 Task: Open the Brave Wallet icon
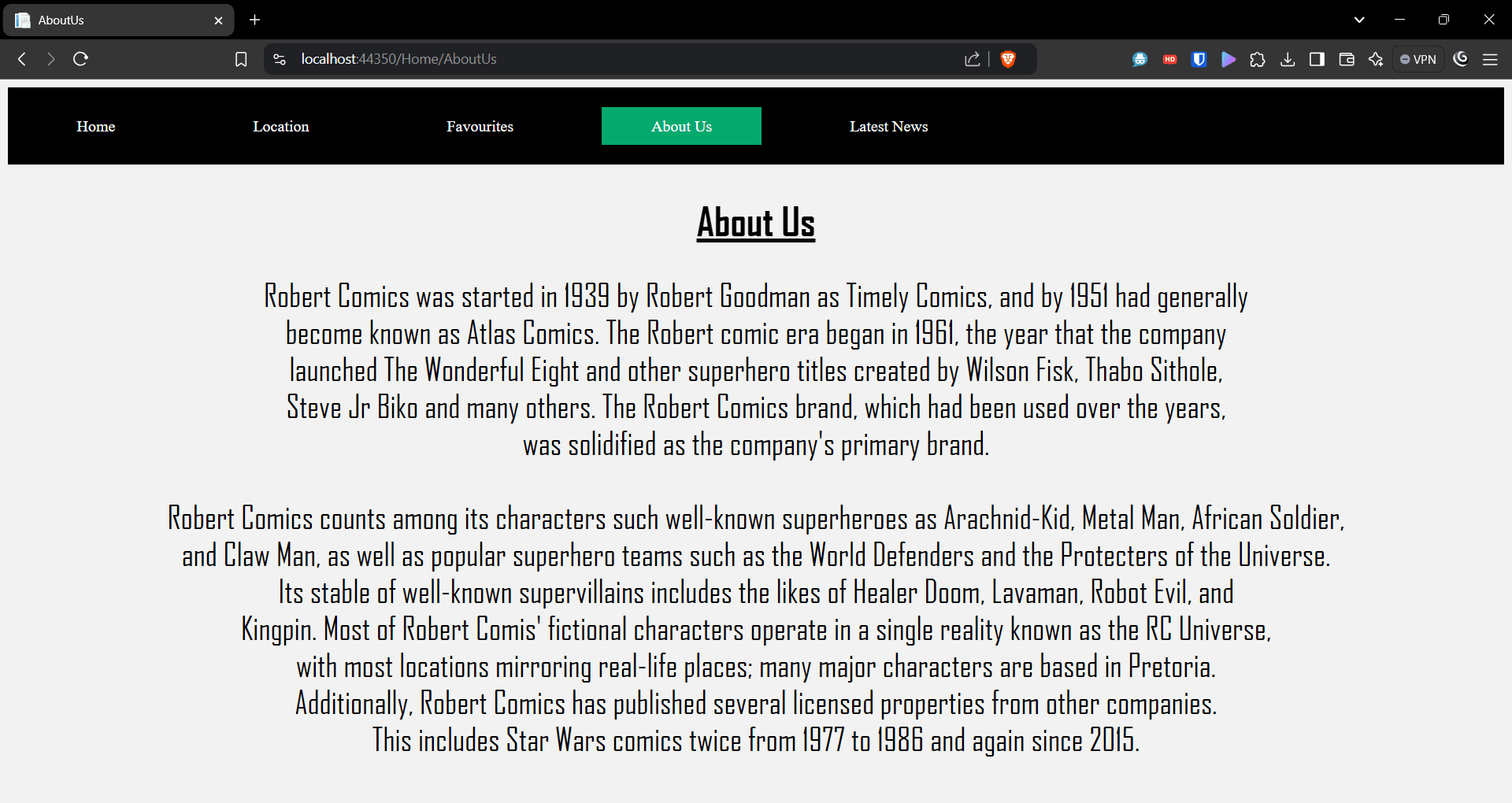(1347, 59)
